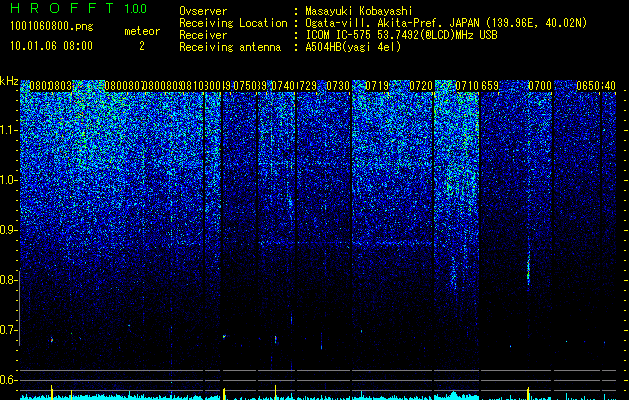Select location text Ogata-vill. Akita-Pref. JAPAN

tap(392, 23)
